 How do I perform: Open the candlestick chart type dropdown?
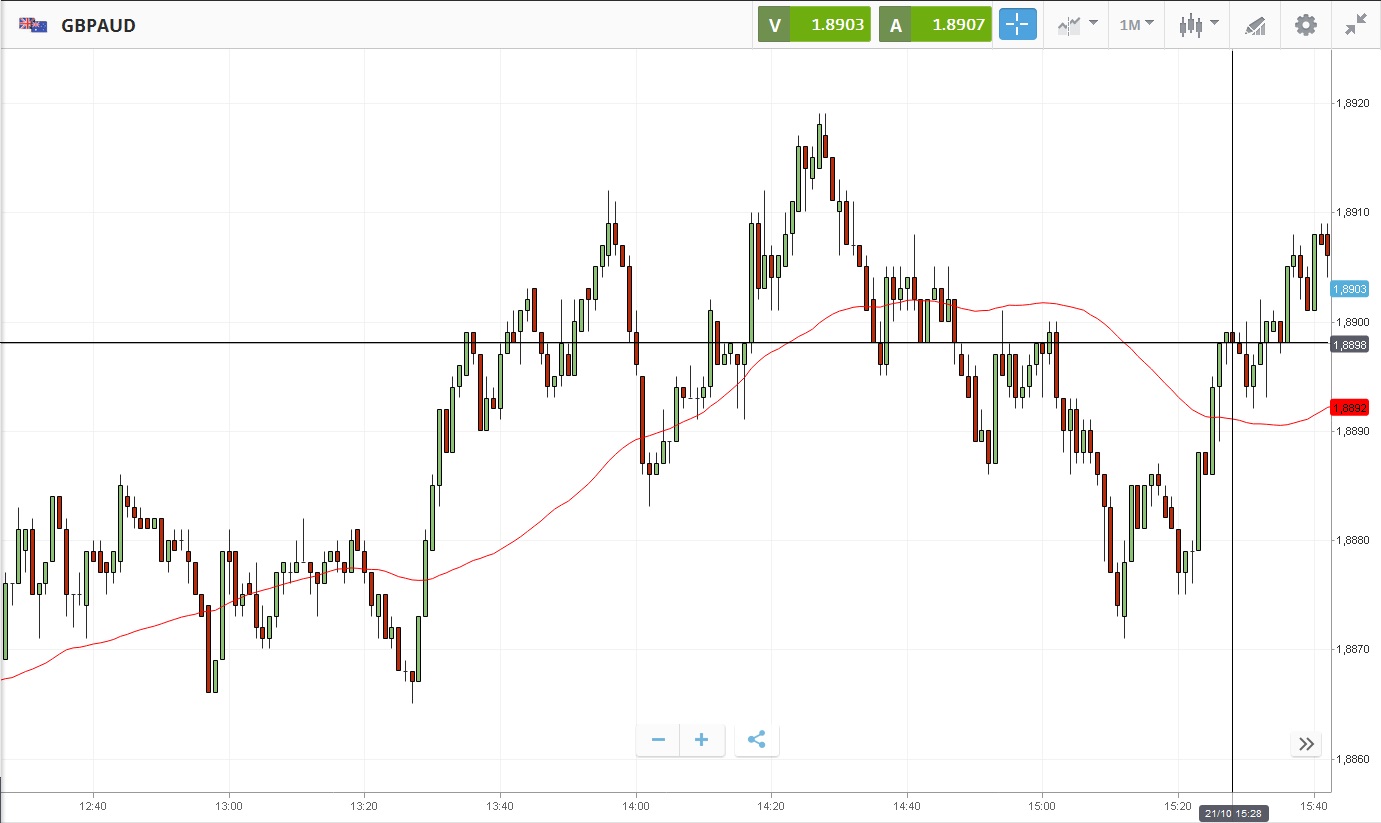(x=1198, y=25)
